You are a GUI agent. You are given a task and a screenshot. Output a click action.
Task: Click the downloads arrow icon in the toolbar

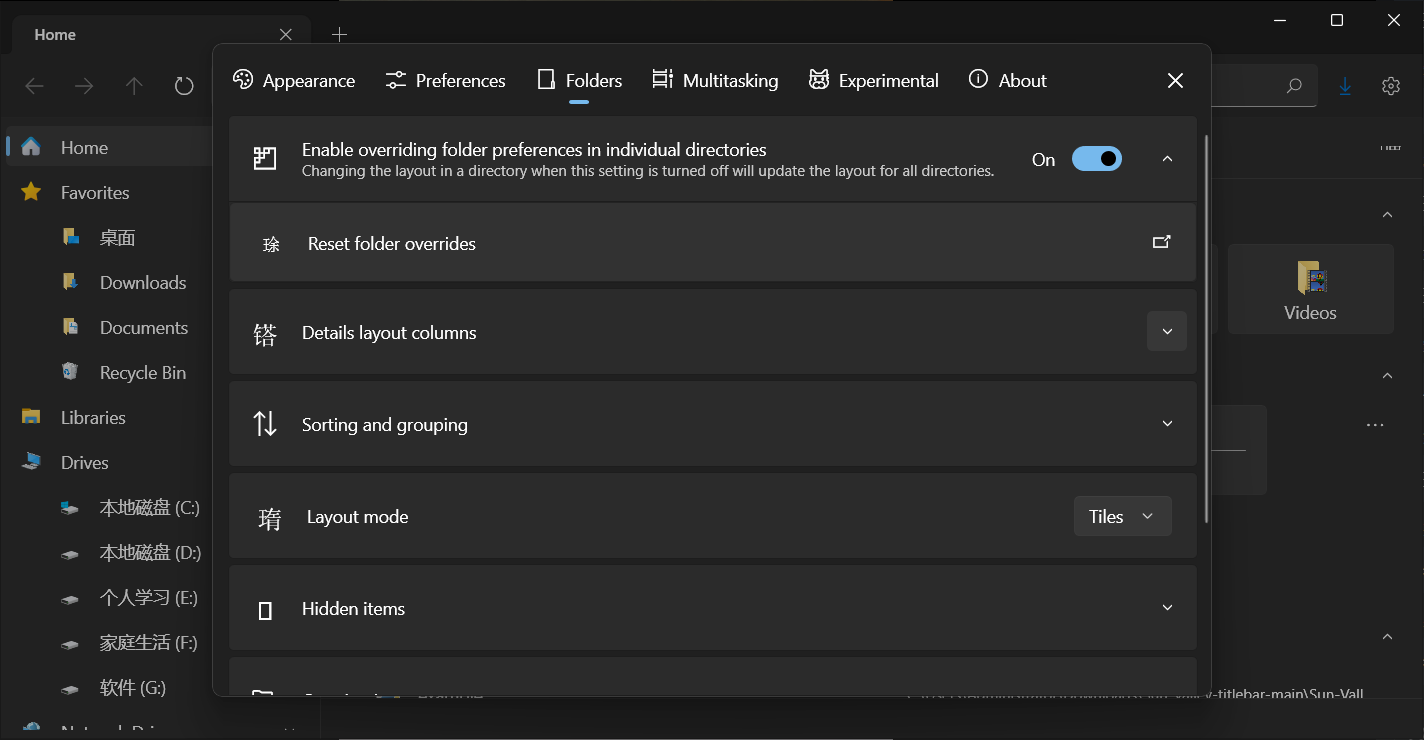pyautogui.click(x=1344, y=86)
